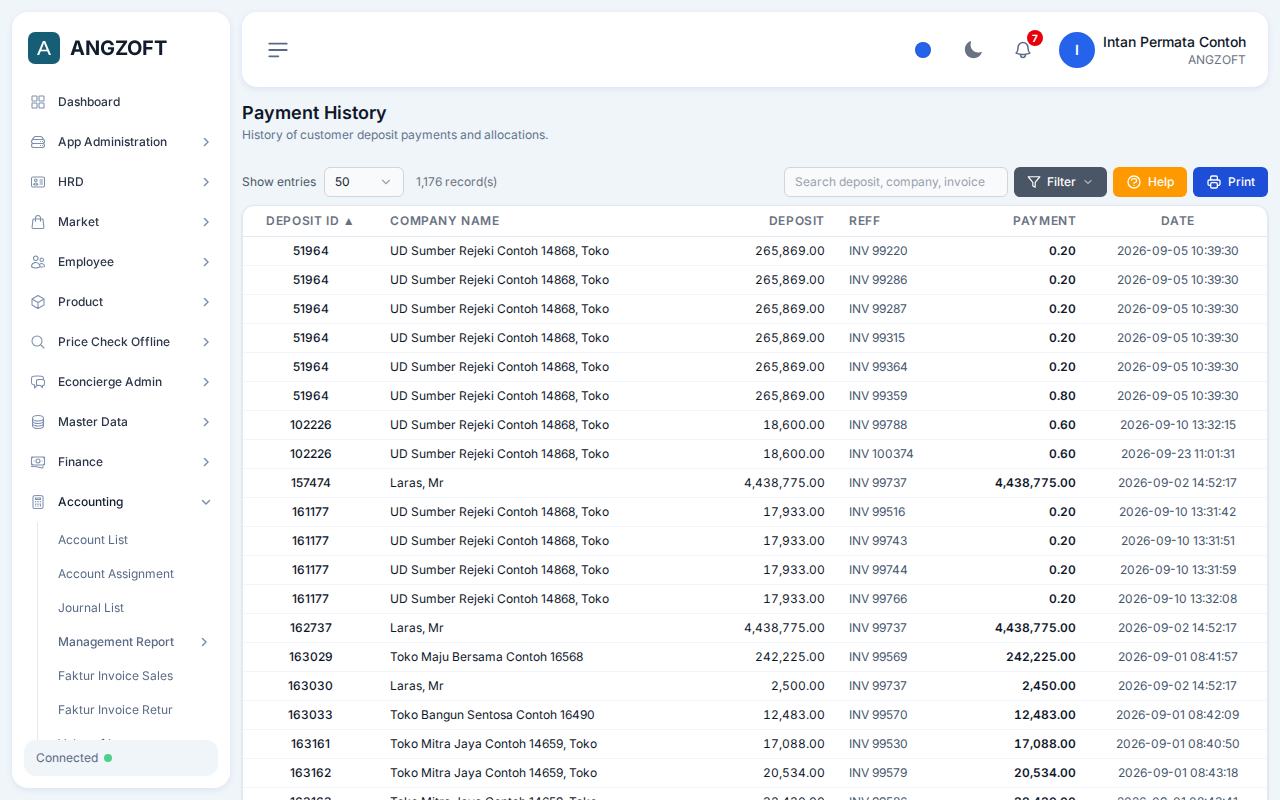
Task: Select reference INV 100374
Action: coord(881,454)
